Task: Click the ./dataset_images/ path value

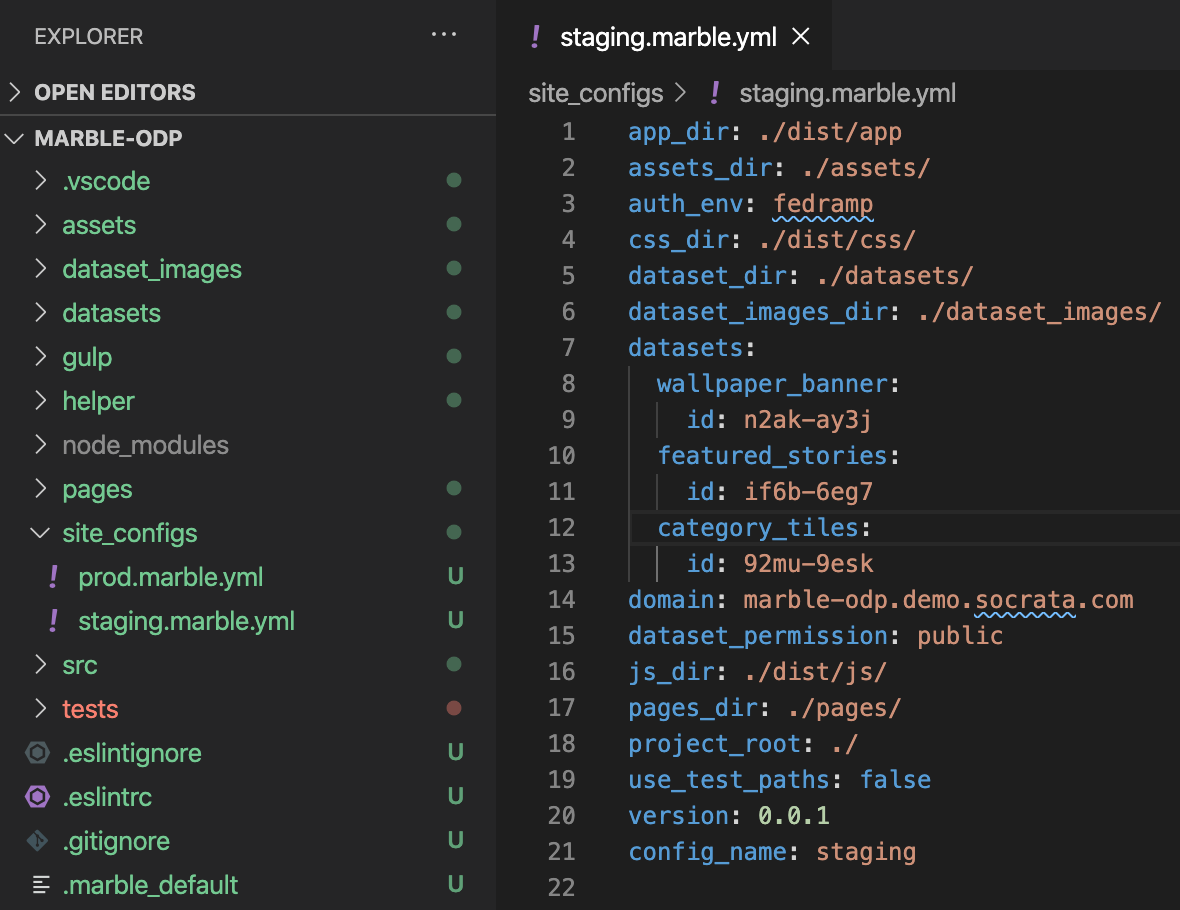Action: click(x=1039, y=312)
